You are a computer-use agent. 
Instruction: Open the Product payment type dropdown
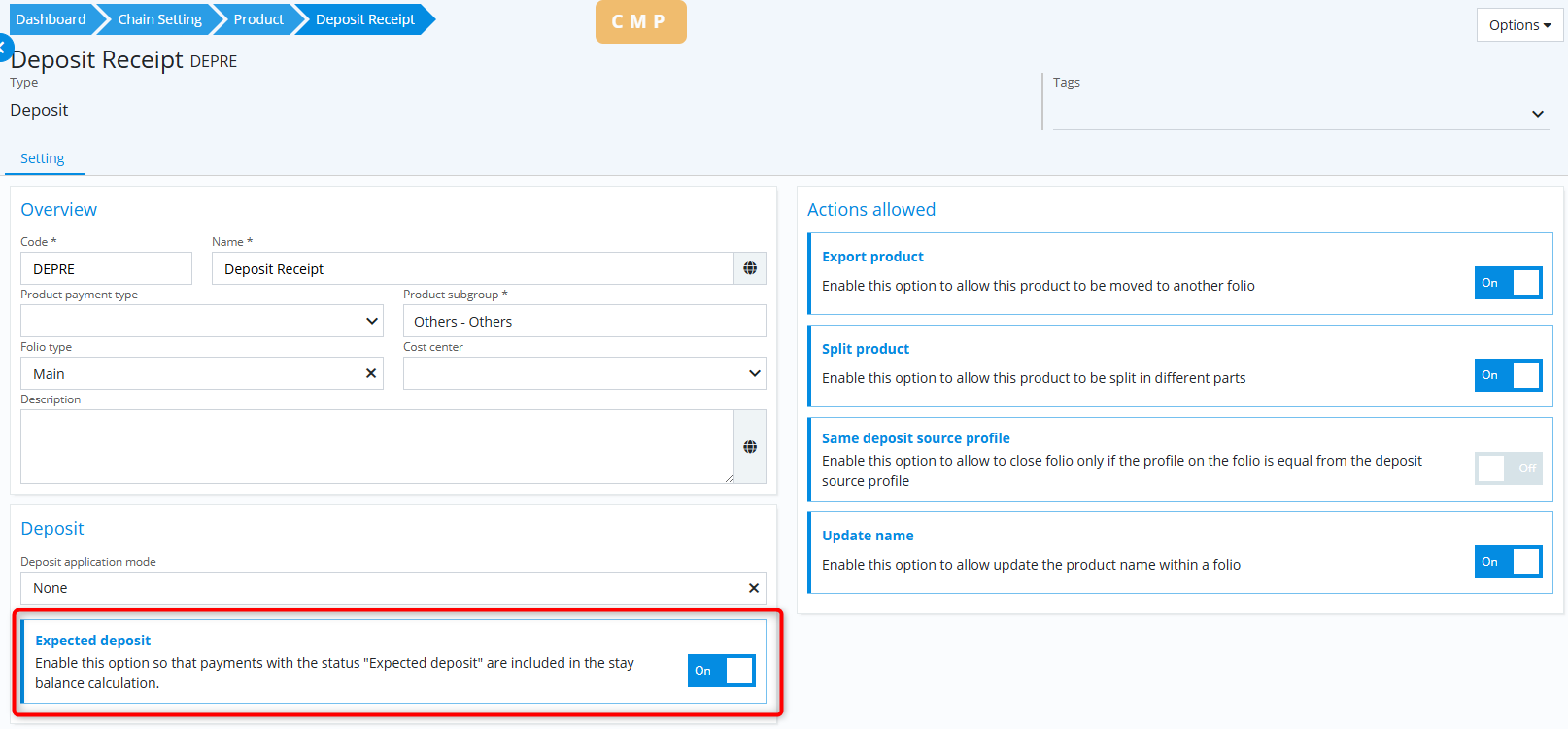pyautogui.click(x=201, y=321)
